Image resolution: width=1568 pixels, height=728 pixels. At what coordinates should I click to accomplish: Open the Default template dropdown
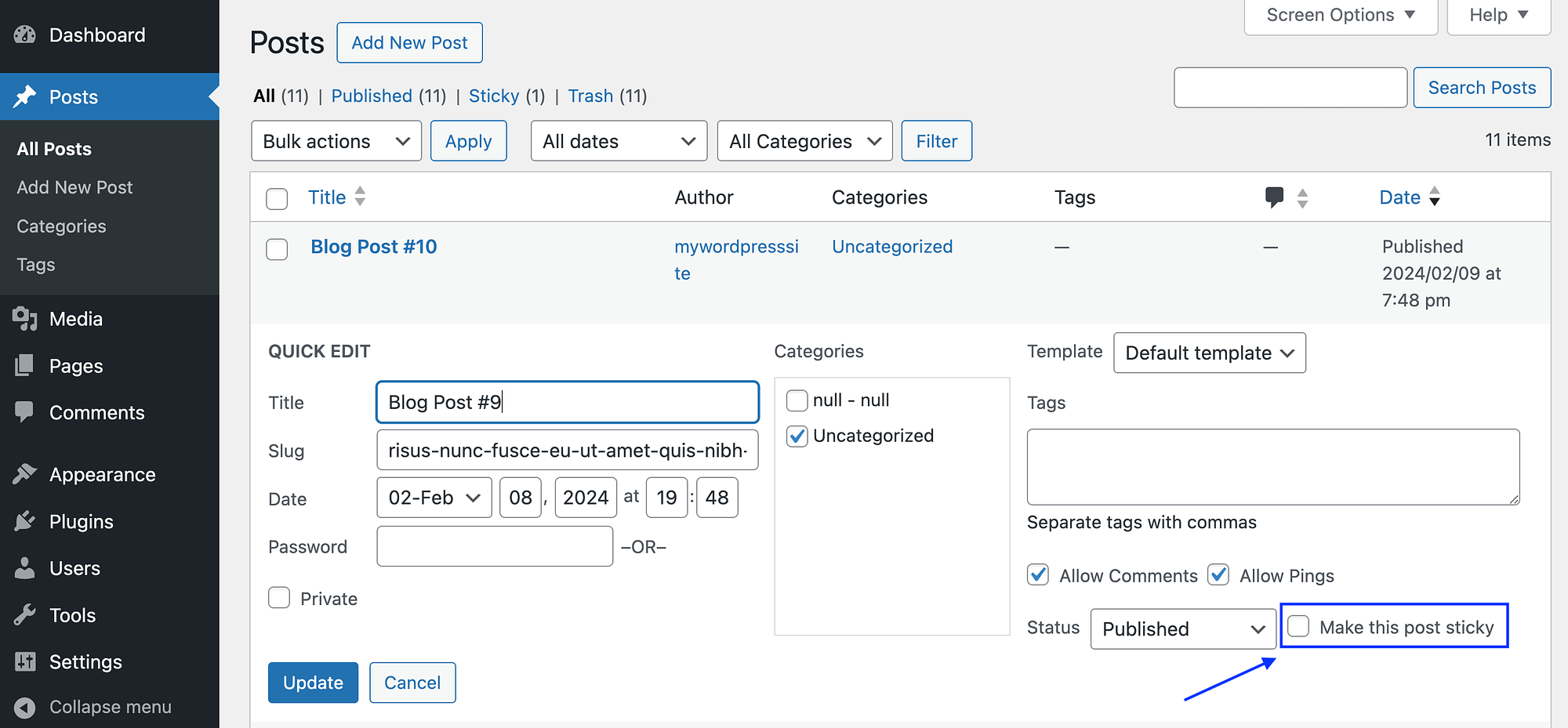pyautogui.click(x=1209, y=353)
